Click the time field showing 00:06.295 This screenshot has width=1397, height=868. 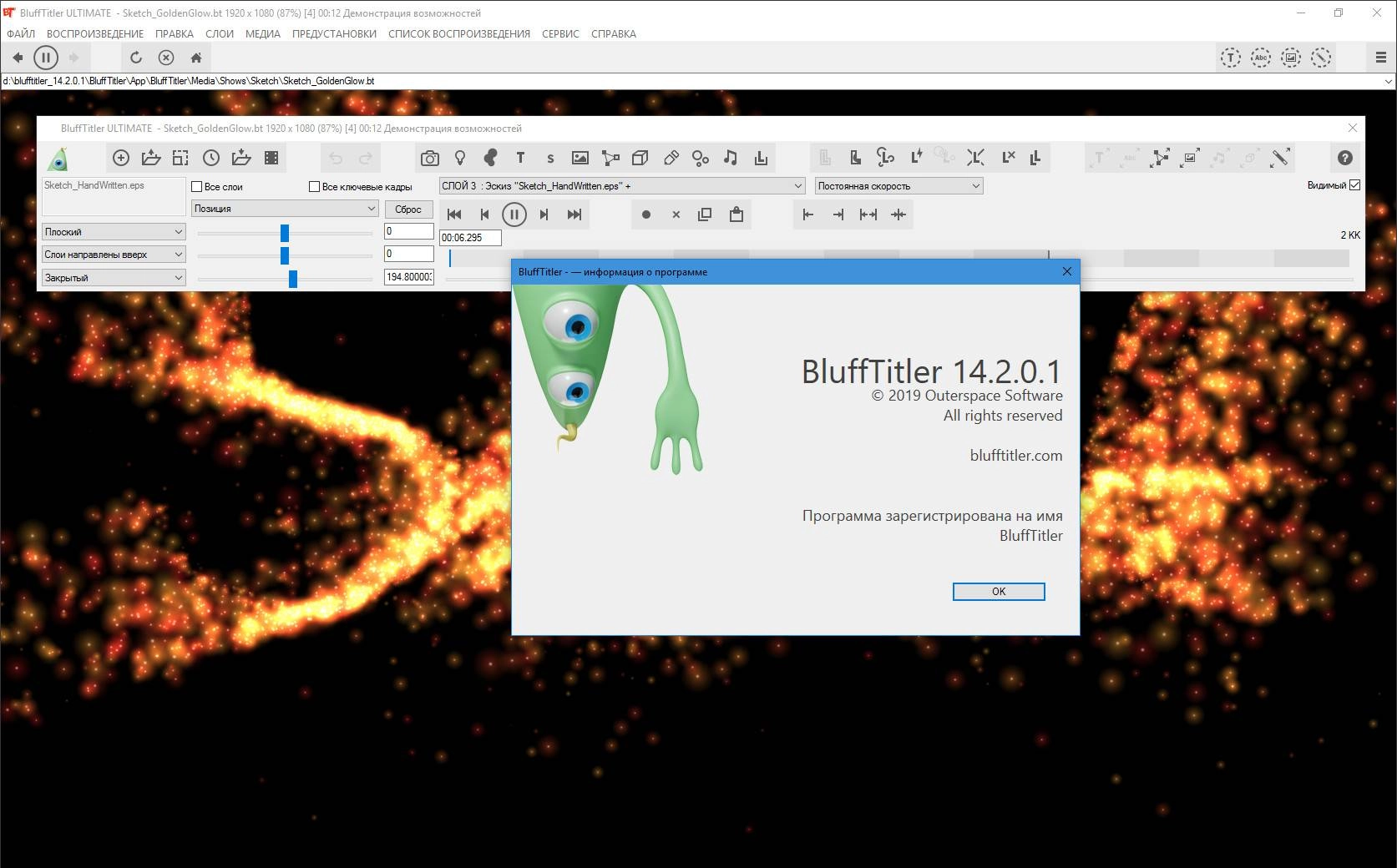470,238
